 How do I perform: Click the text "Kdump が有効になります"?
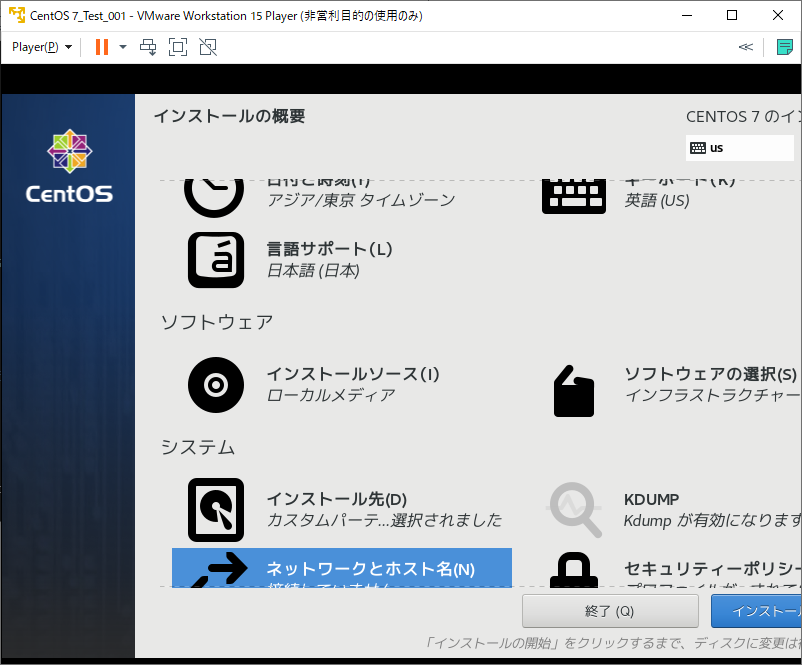tap(712, 520)
